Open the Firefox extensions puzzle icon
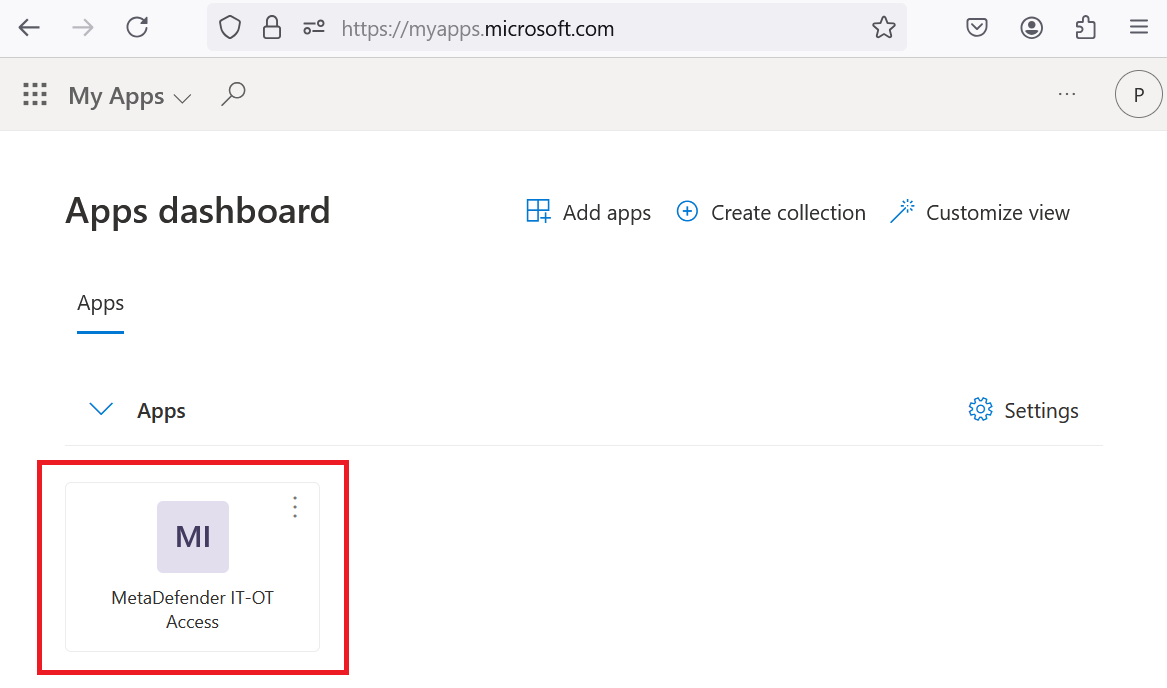This screenshot has height=688, width=1167. 1086,28
